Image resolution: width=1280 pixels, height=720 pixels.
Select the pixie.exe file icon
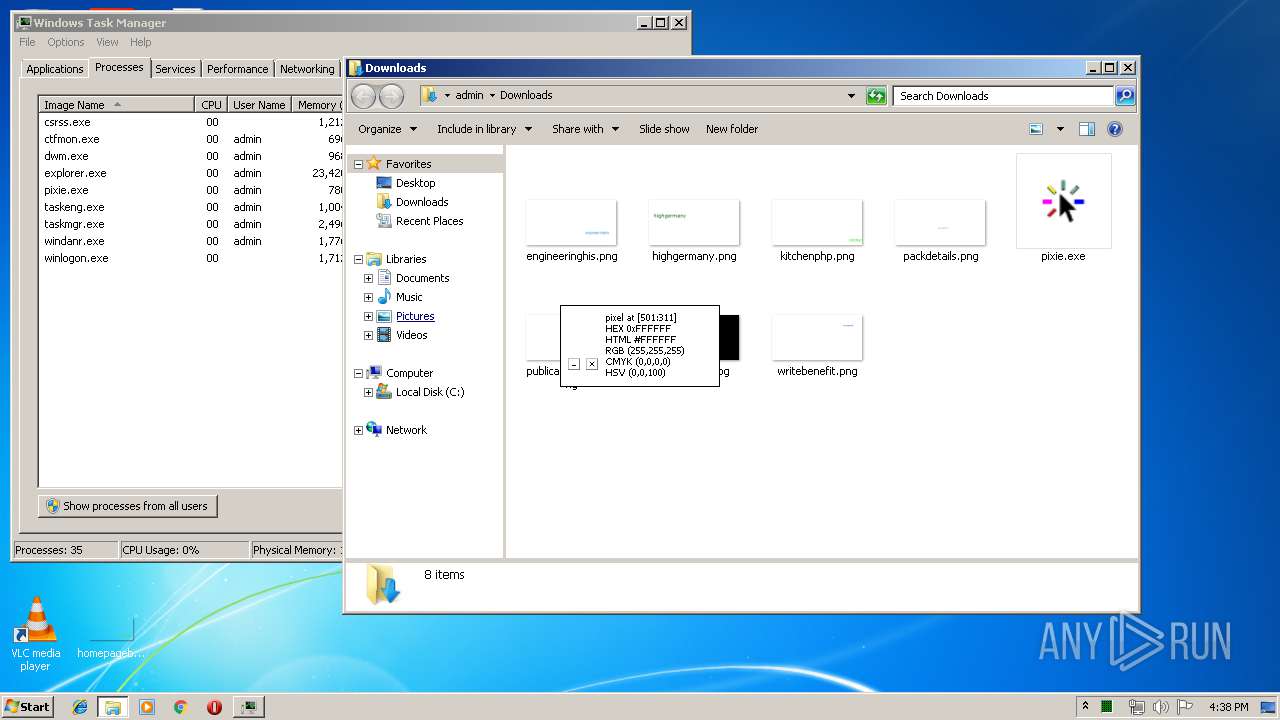pyautogui.click(x=1063, y=201)
